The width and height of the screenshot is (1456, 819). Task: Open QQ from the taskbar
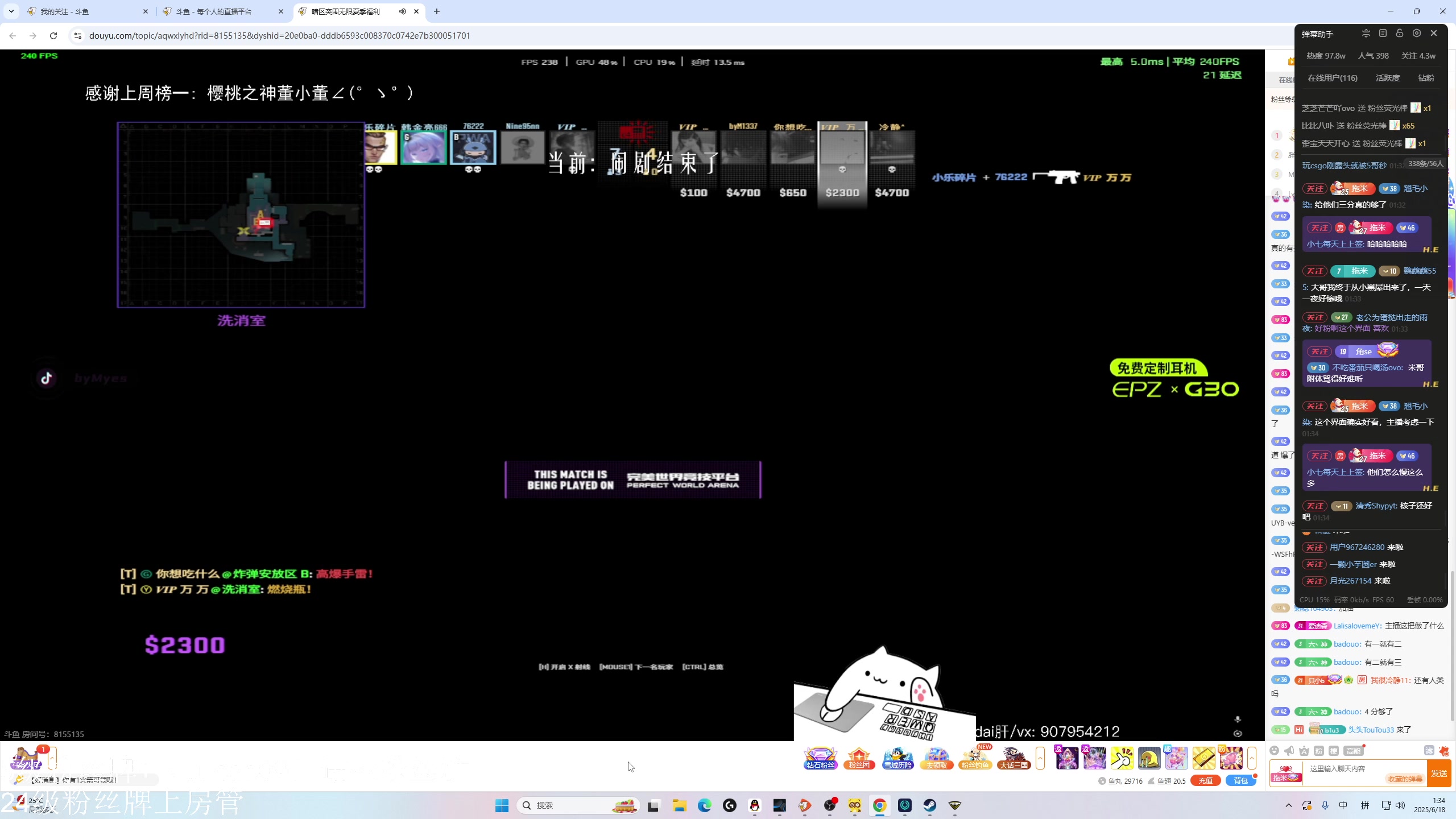pos(755,805)
